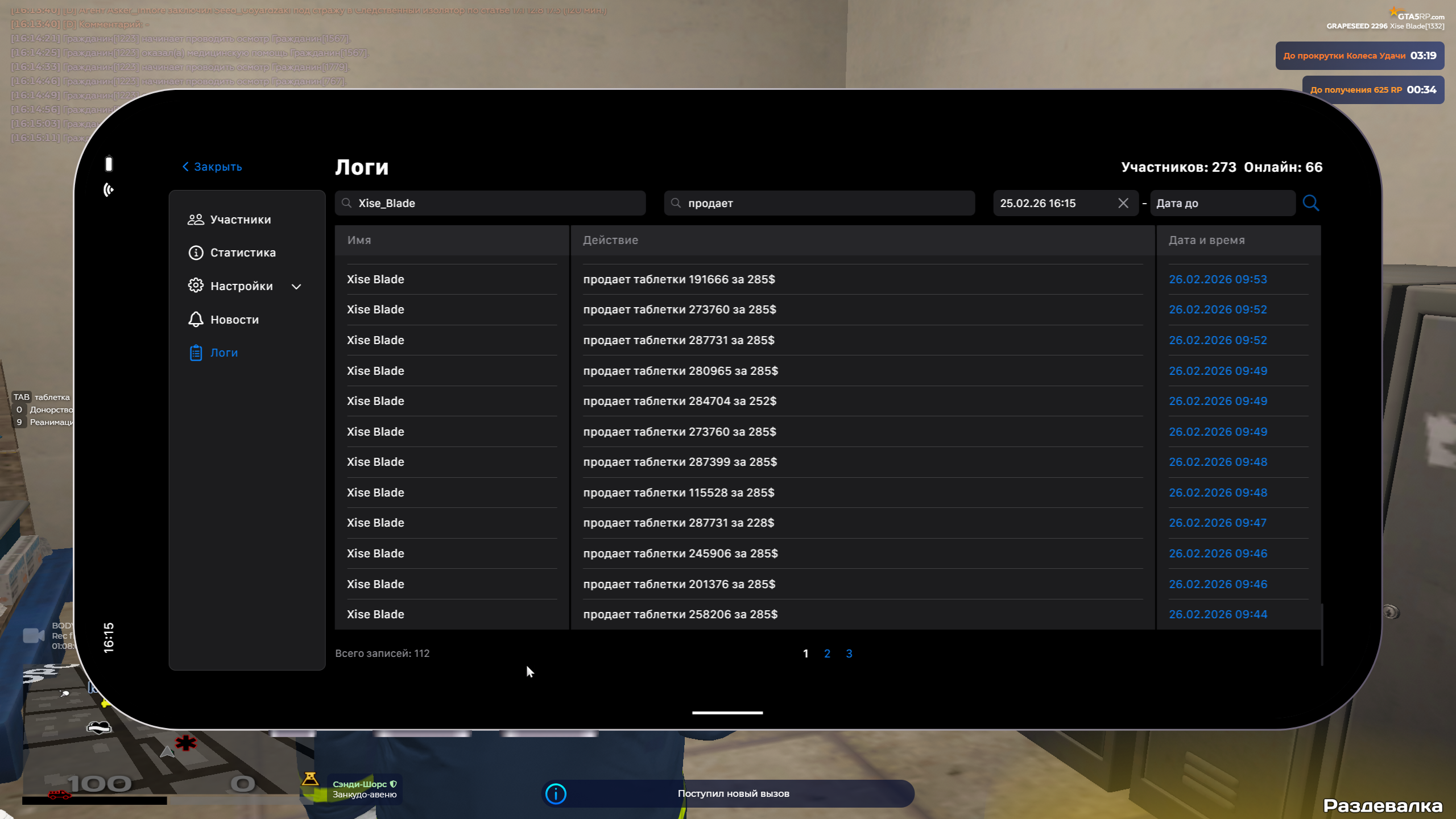Click the Закрыть back chevron
The width and height of the screenshot is (1456, 819).
[185, 167]
